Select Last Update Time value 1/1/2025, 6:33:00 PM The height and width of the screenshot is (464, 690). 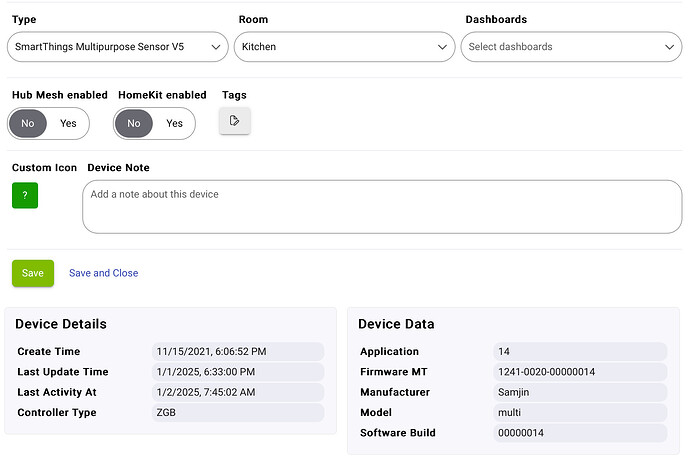pos(238,372)
